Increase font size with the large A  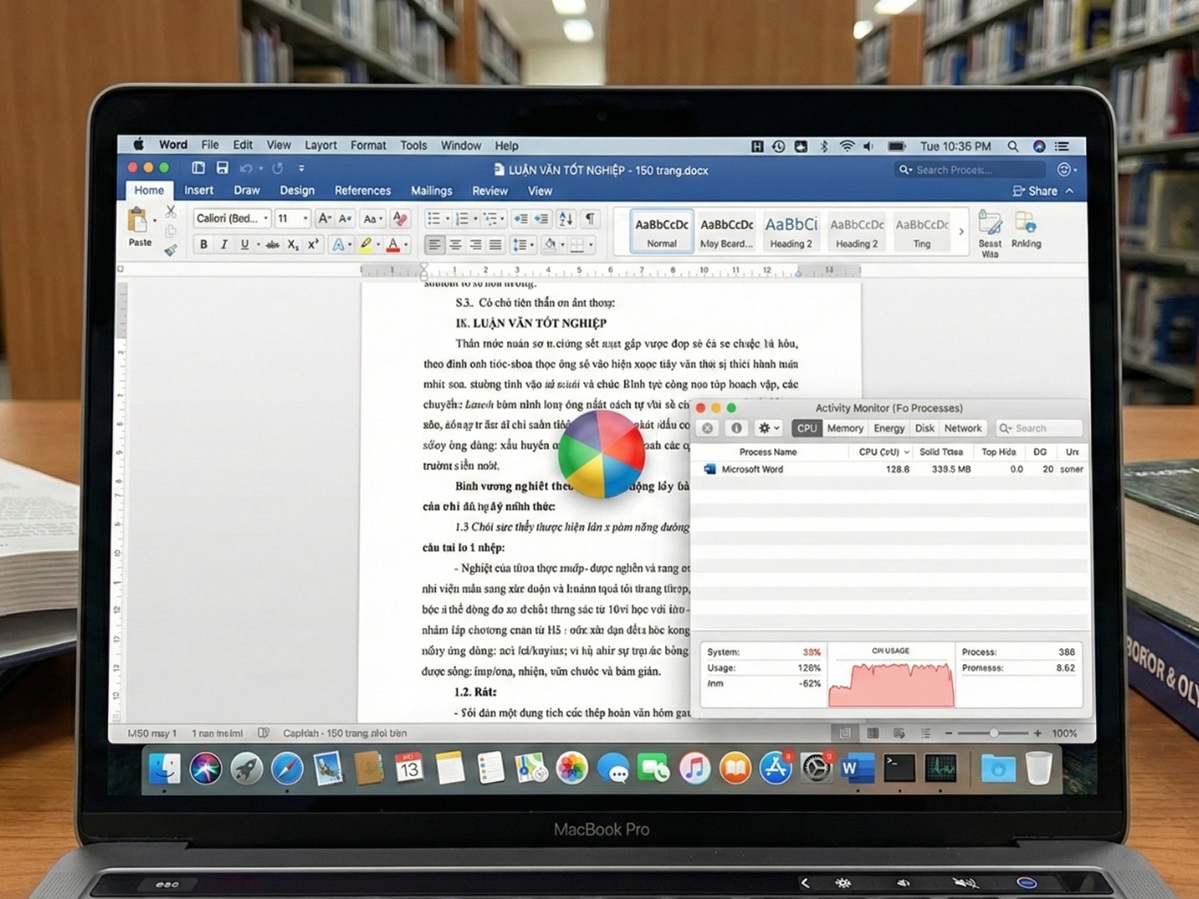[324, 219]
